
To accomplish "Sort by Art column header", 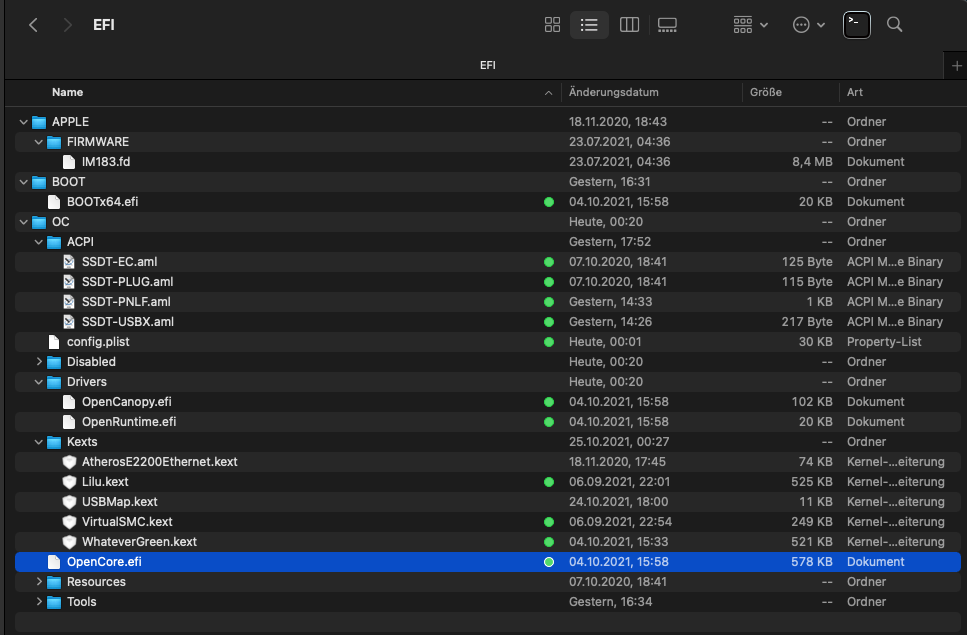I will coord(855,92).
